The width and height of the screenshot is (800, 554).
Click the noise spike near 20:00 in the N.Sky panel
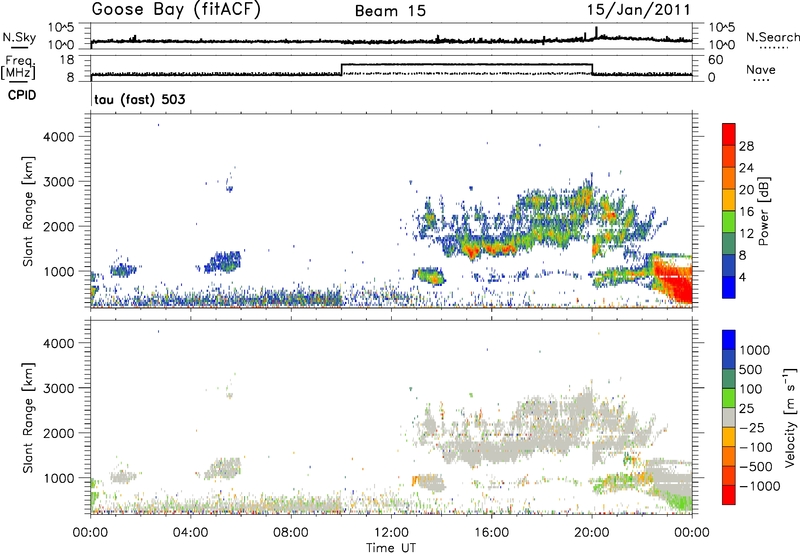pyautogui.click(x=596, y=32)
